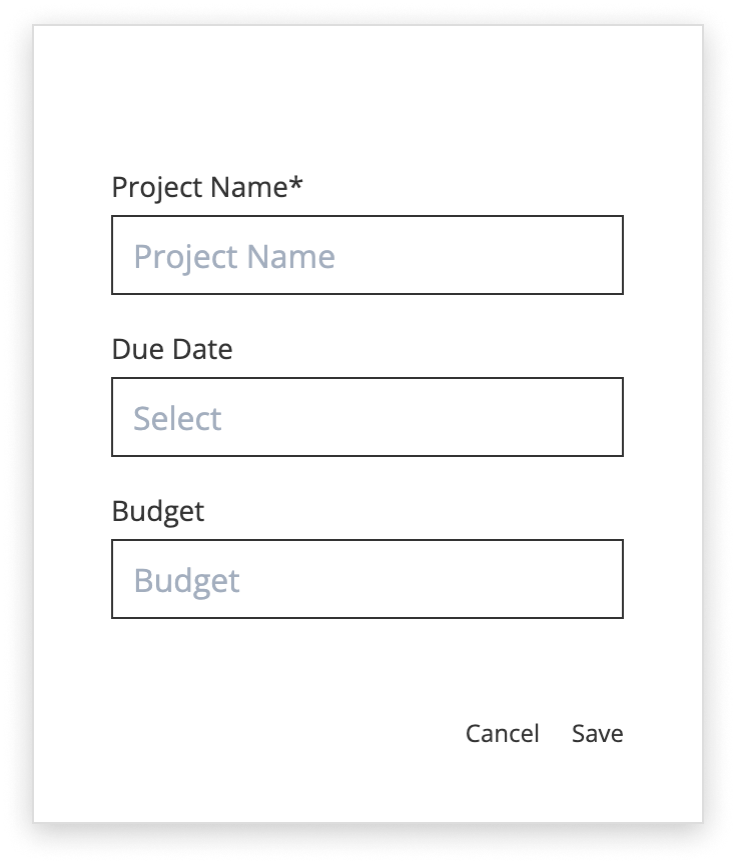Click the Save action in the footer
This screenshot has height=864, width=736.
click(x=598, y=732)
